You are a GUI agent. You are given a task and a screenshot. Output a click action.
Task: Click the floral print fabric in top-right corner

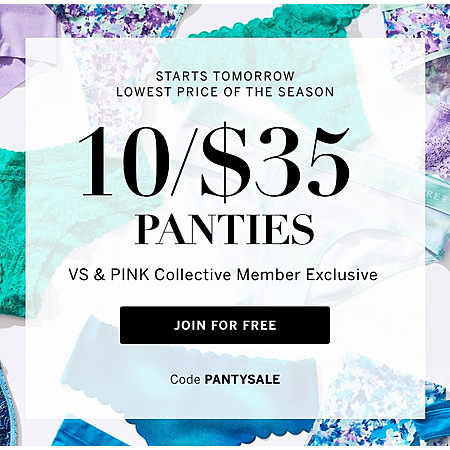click(x=417, y=20)
